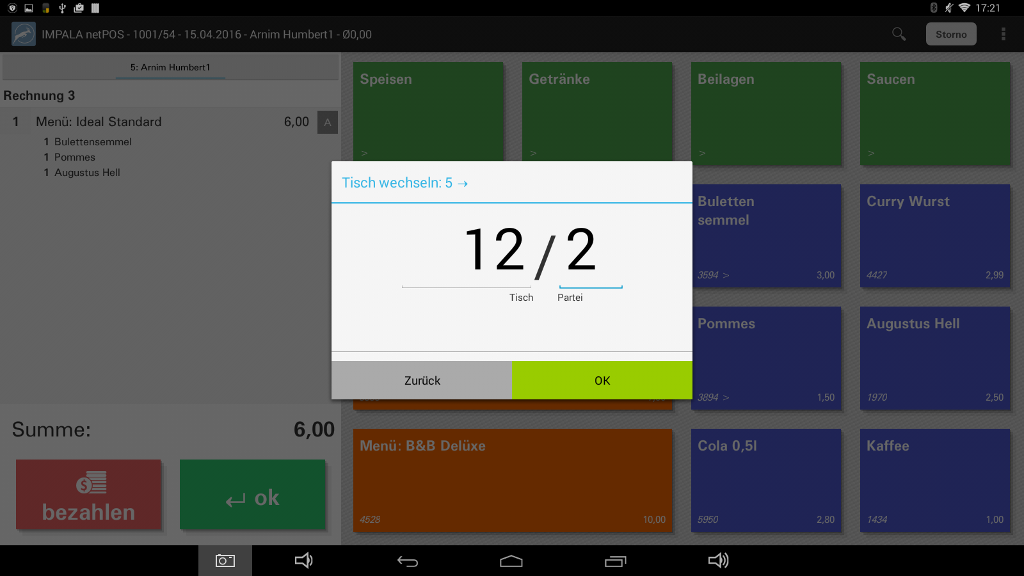The width and height of the screenshot is (1024, 576).
Task: Tap the Android home navigation icon
Action: (x=511, y=561)
